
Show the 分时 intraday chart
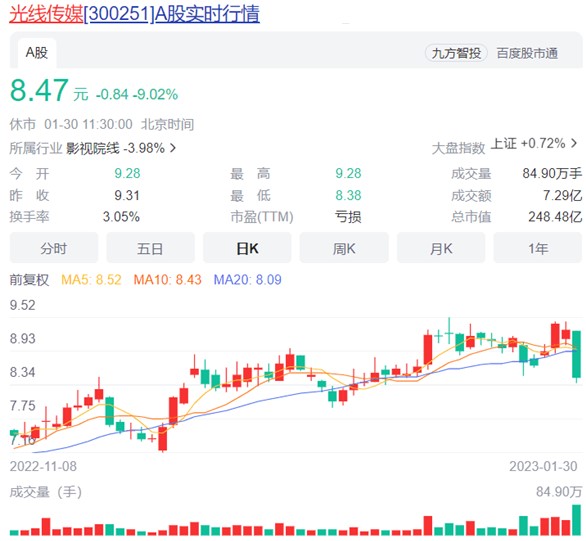(x=54, y=248)
